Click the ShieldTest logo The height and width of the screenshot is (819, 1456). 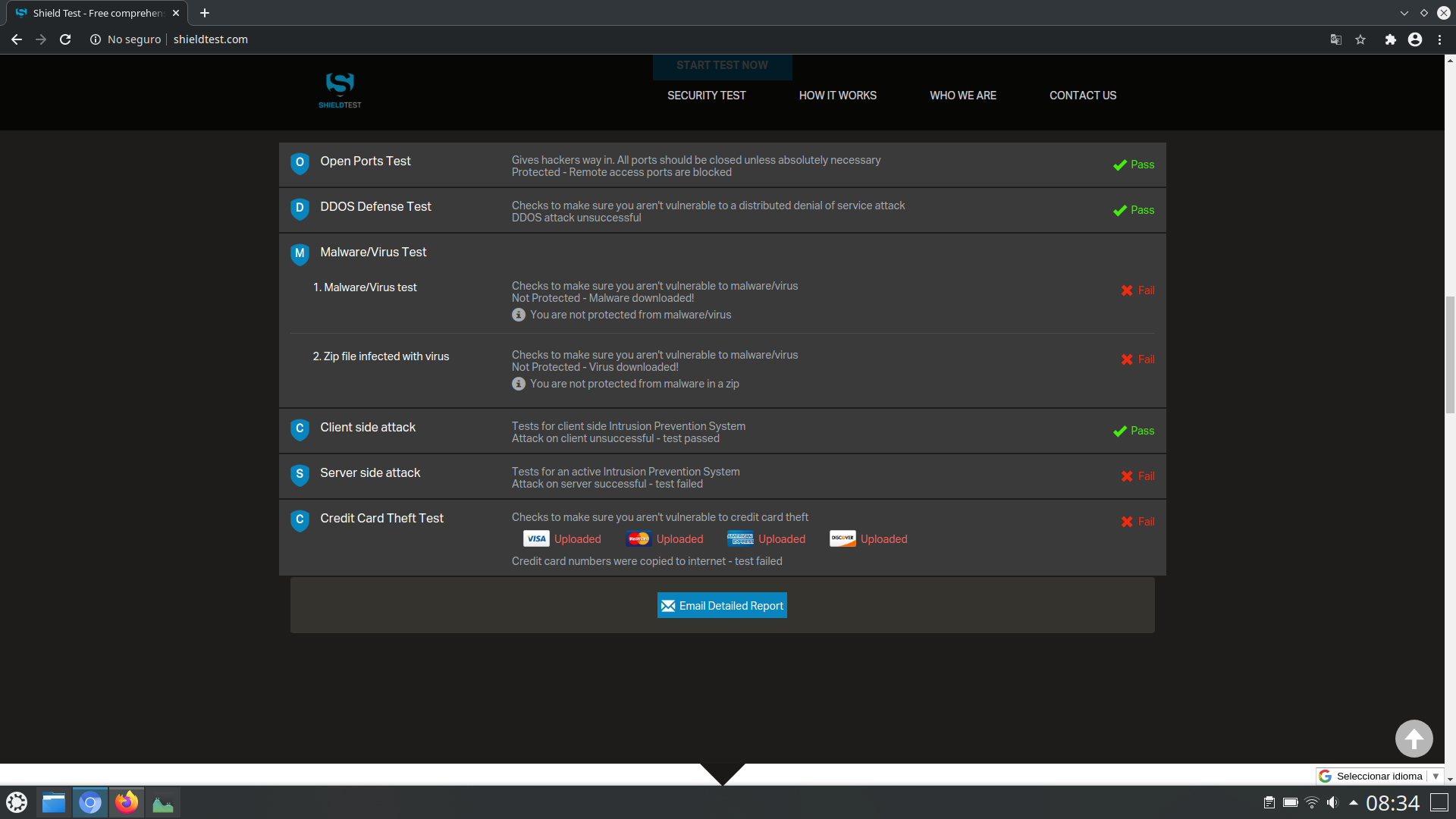coord(340,91)
